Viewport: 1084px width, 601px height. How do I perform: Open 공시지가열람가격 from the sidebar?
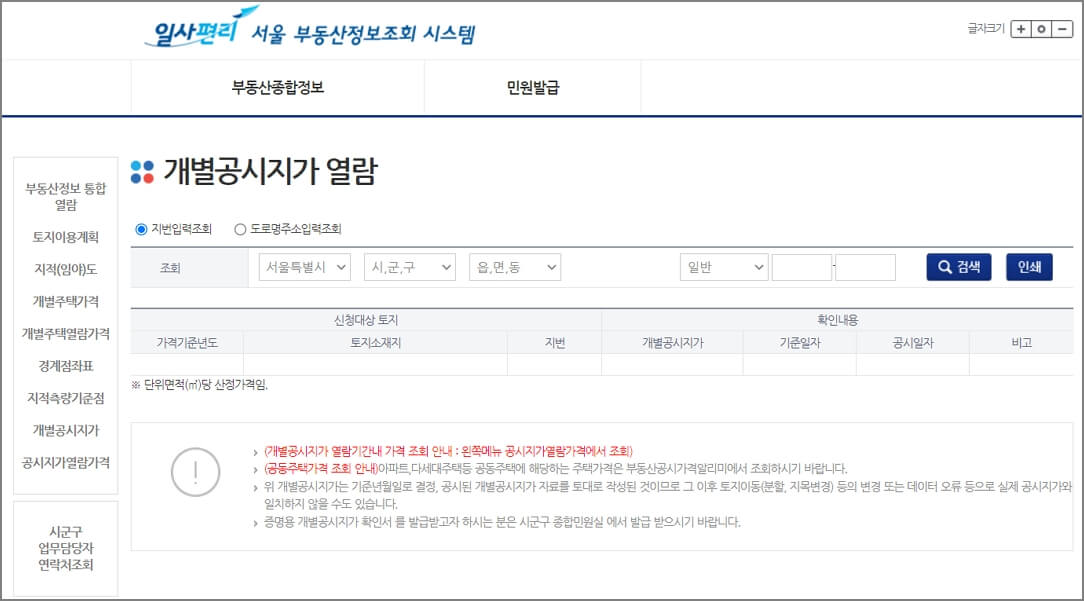[x=64, y=464]
